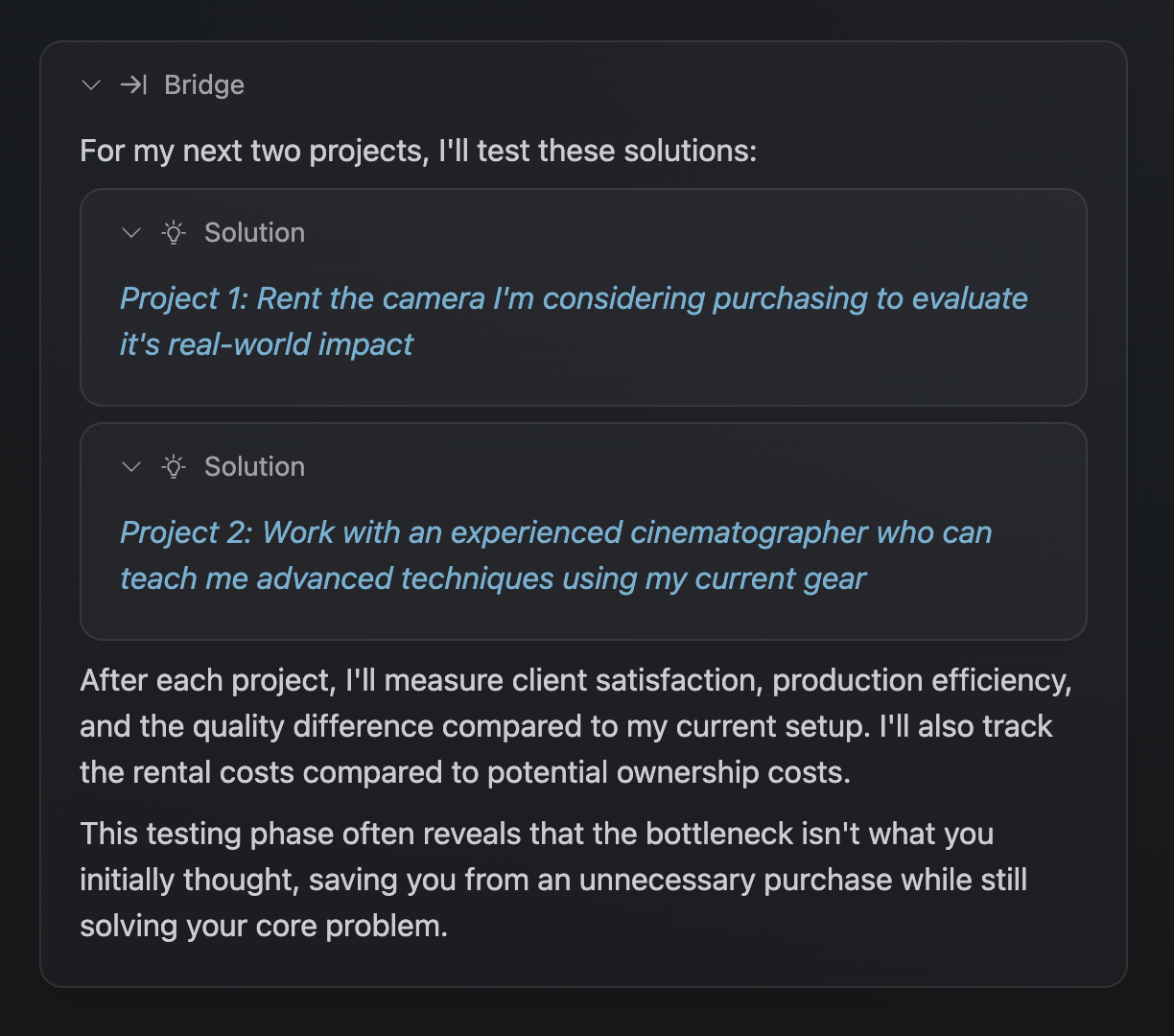The height and width of the screenshot is (1036, 1174).
Task: Collapse the second Solution callout chevron
Action: click(x=131, y=467)
